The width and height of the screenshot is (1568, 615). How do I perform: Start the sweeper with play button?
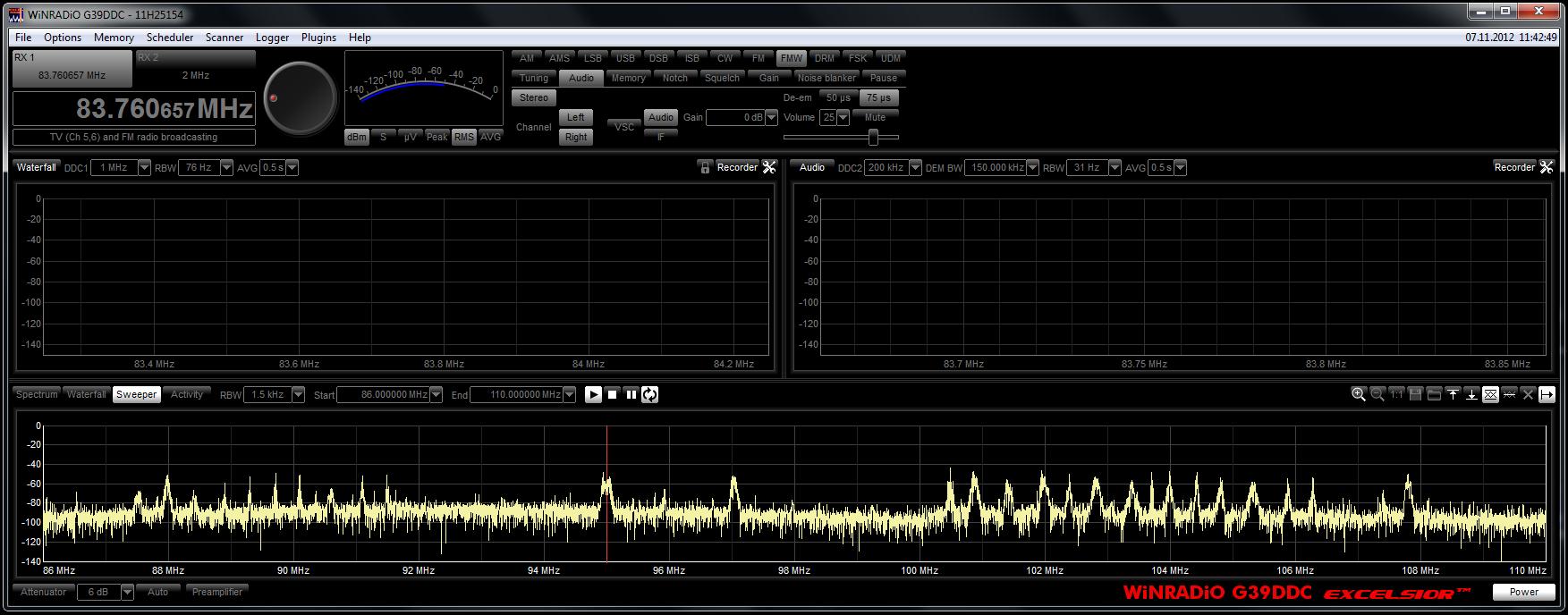click(593, 394)
